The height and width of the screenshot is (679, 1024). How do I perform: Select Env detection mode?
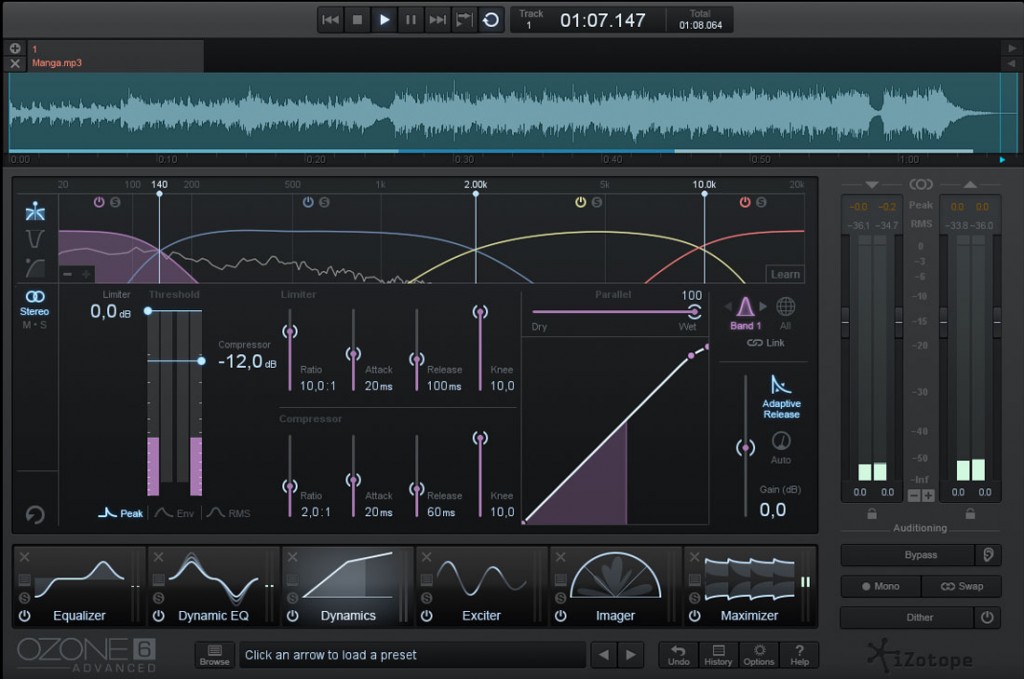click(x=174, y=513)
